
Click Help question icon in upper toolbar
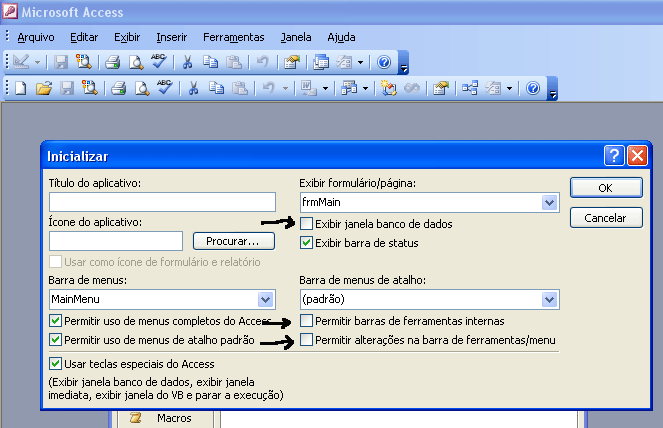384,62
